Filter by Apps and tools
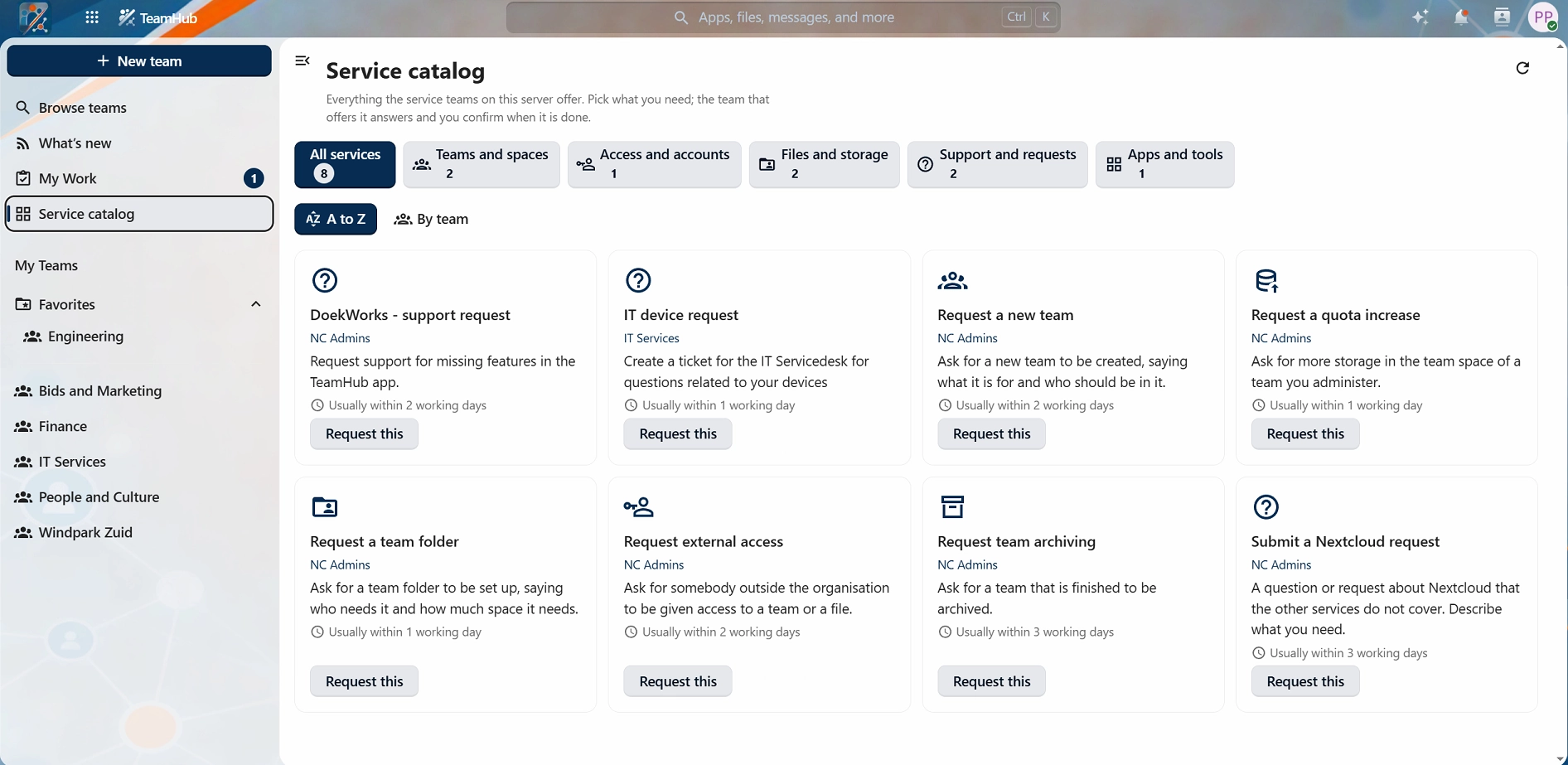The image size is (1568, 765). 1165,164
